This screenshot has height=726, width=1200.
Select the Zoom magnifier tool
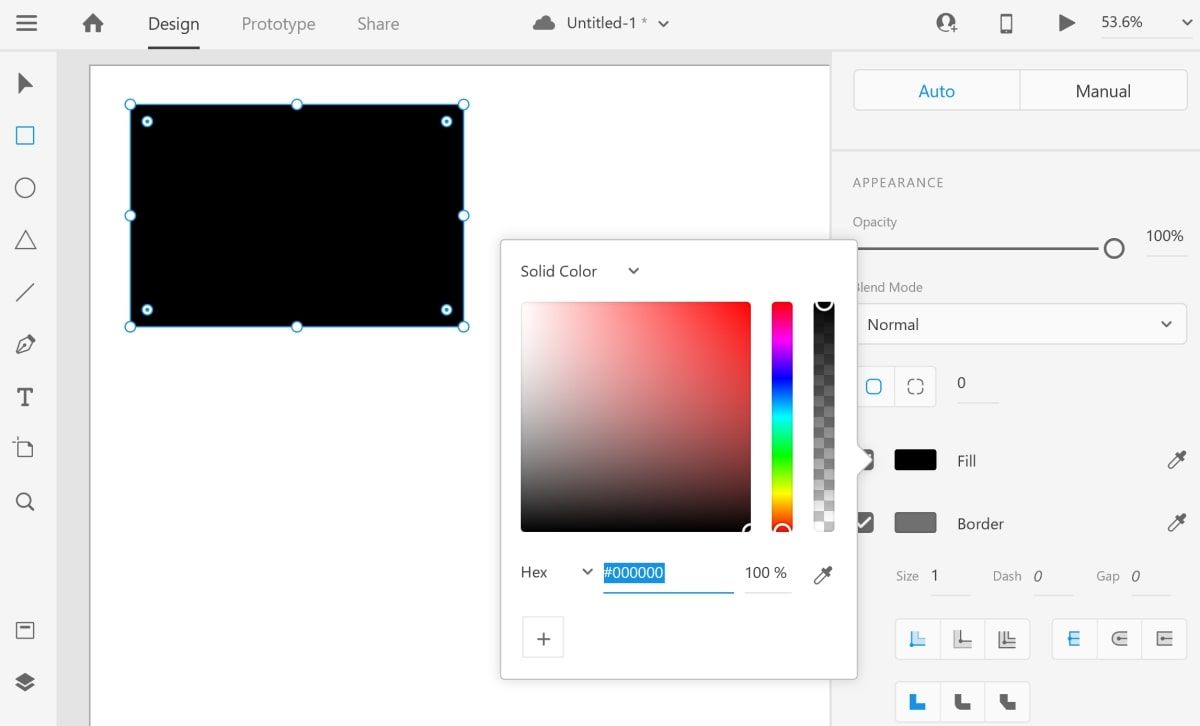tap(26, 502)
